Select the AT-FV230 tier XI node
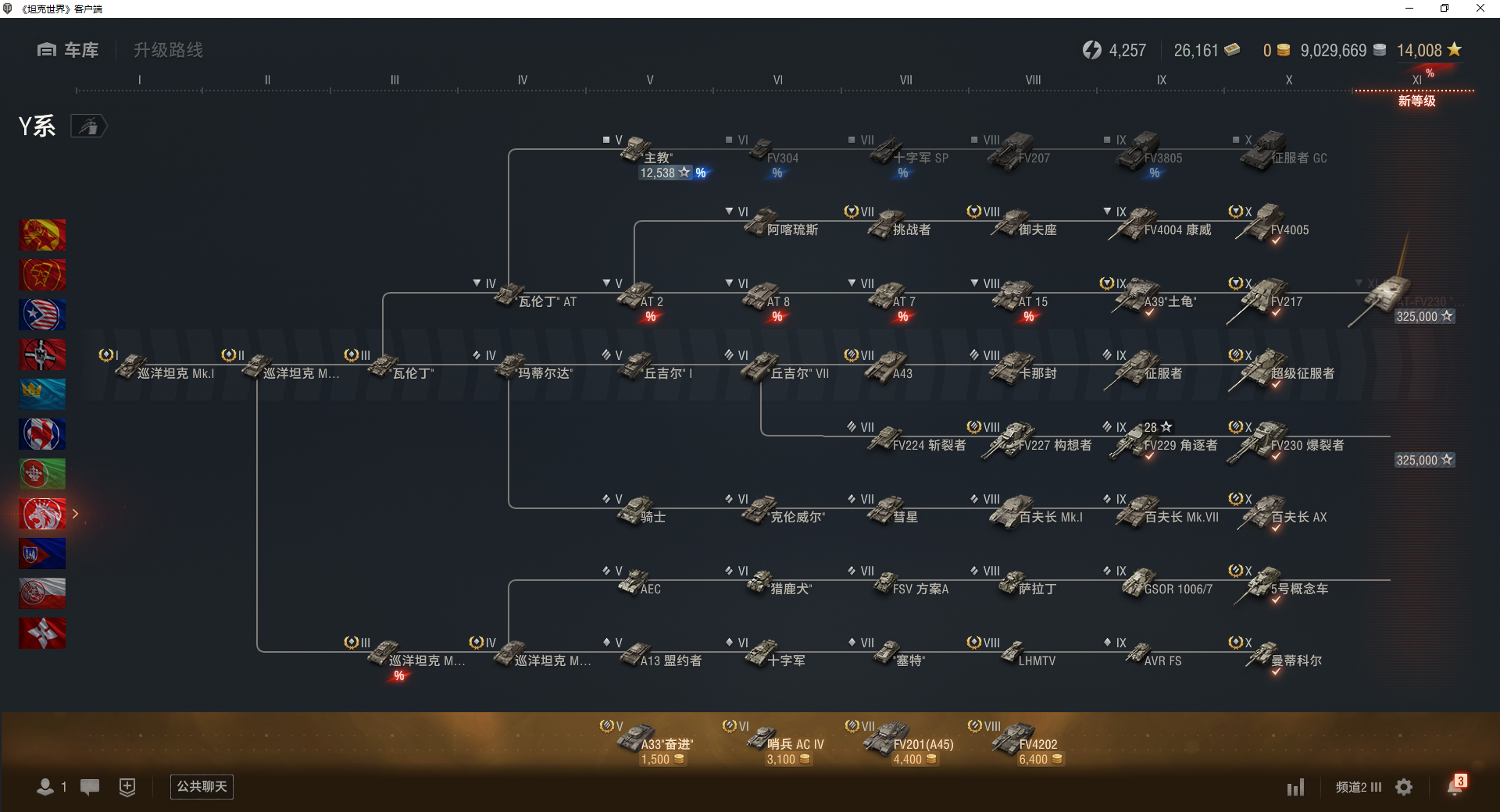1500x812 pixels. (x=1406, y=300)
